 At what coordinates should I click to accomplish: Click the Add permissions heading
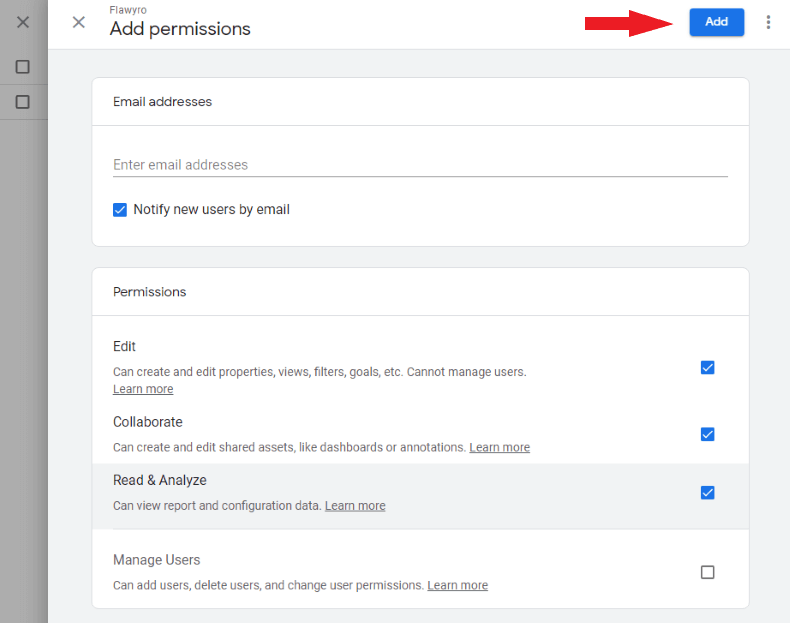pyautogui.click(x=180, y=29)
